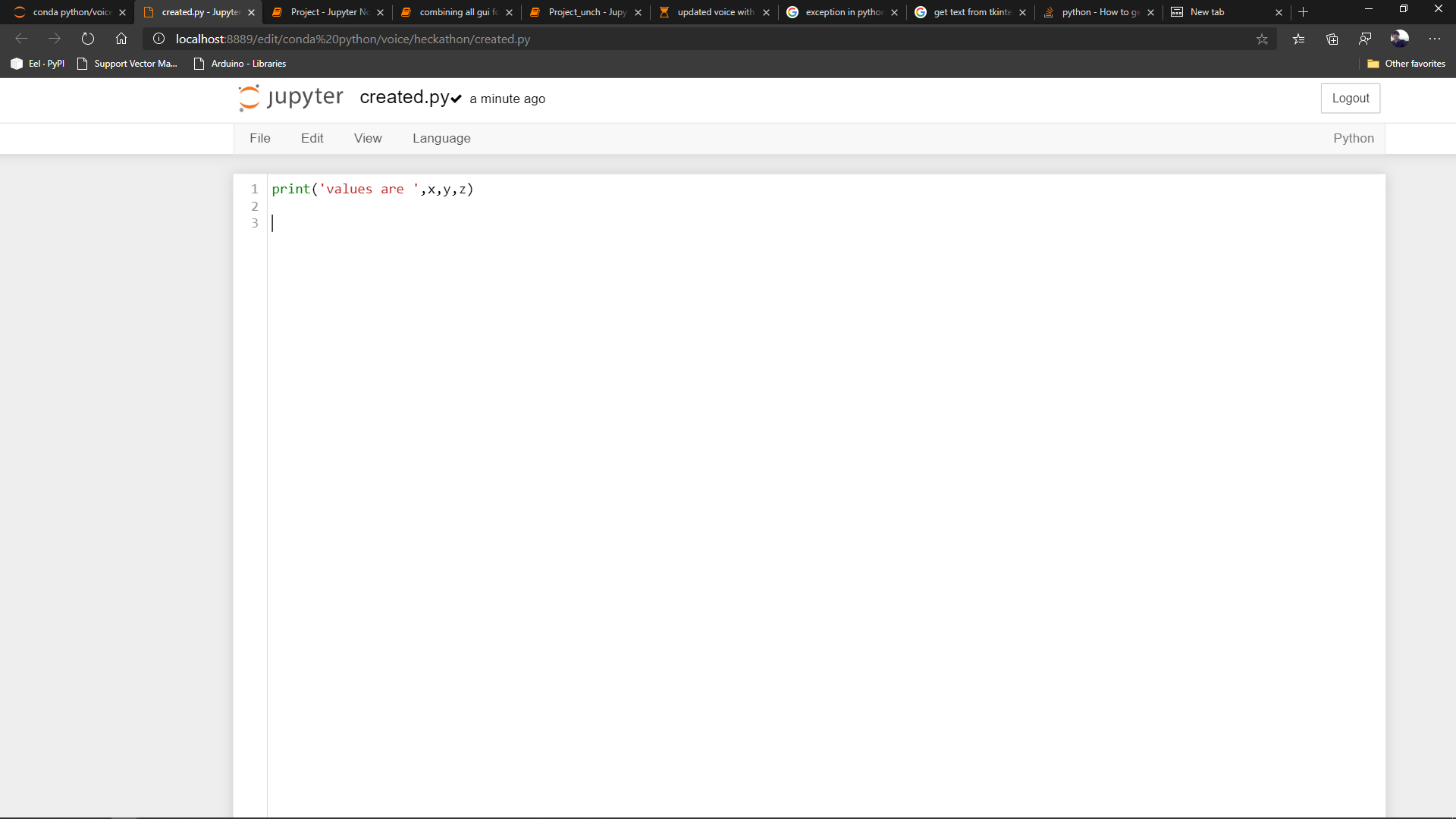The height and width of the screenshot is (819, 1456).
Task: Open browser settings ellipsis menu
Action: tap(1435, 39)
